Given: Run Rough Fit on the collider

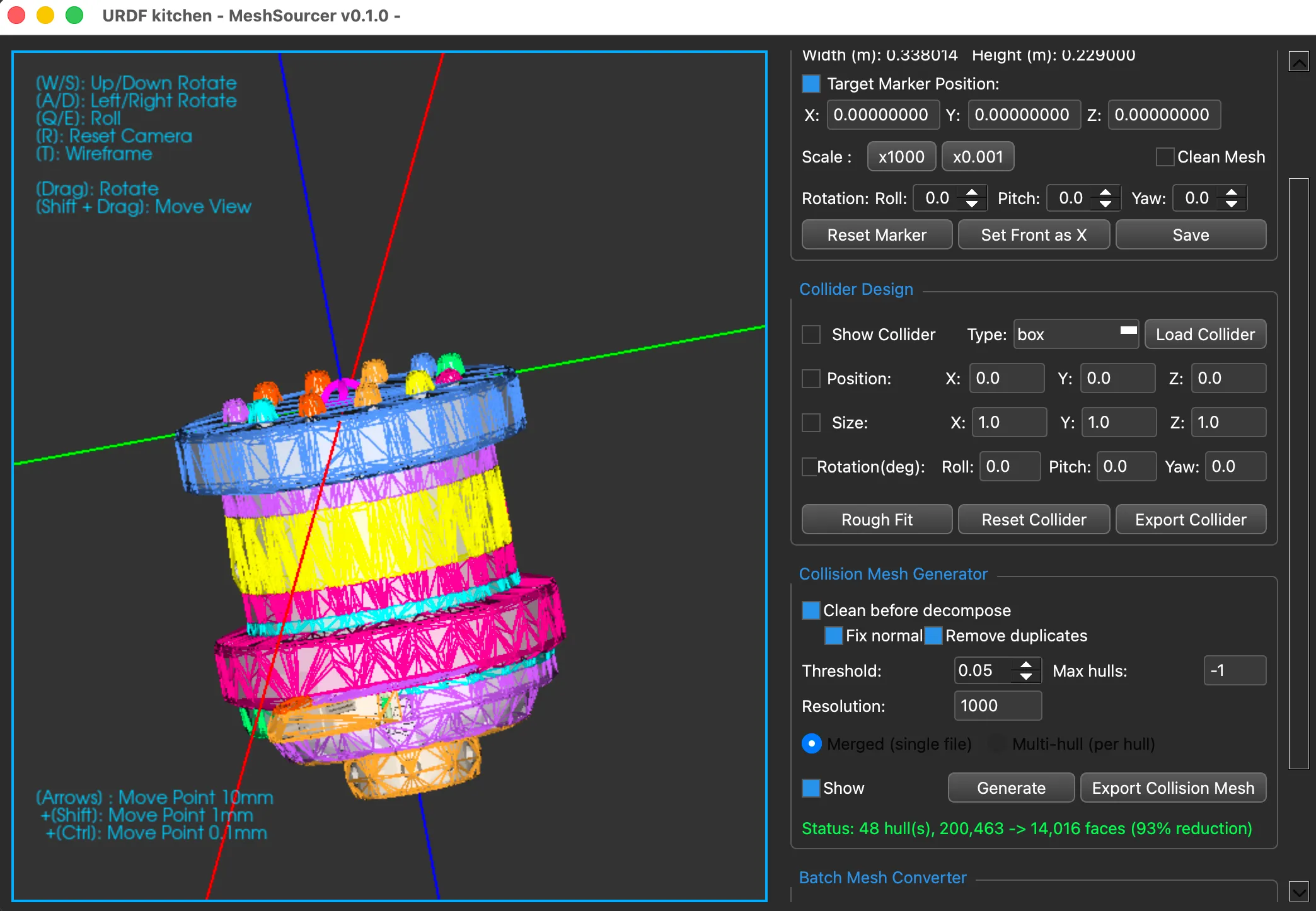Looking at the screenshot, I should (x=877, y=520).
